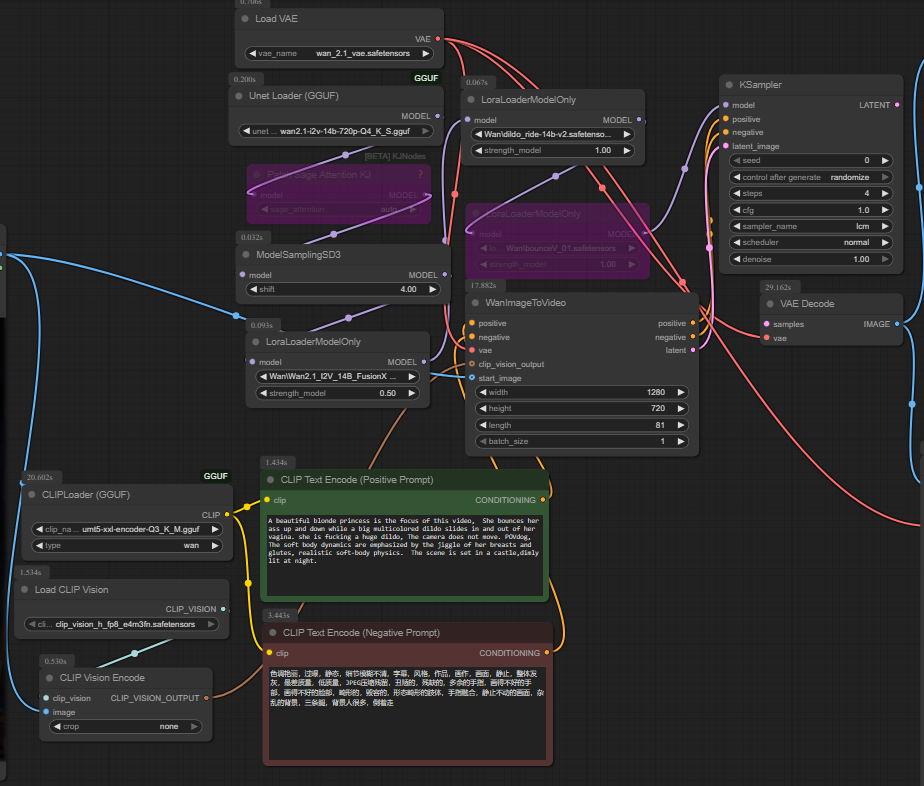Open the vae_name selector in Load VAE
This screenshot has height=786, width=924.
click(x=338, y=53)
